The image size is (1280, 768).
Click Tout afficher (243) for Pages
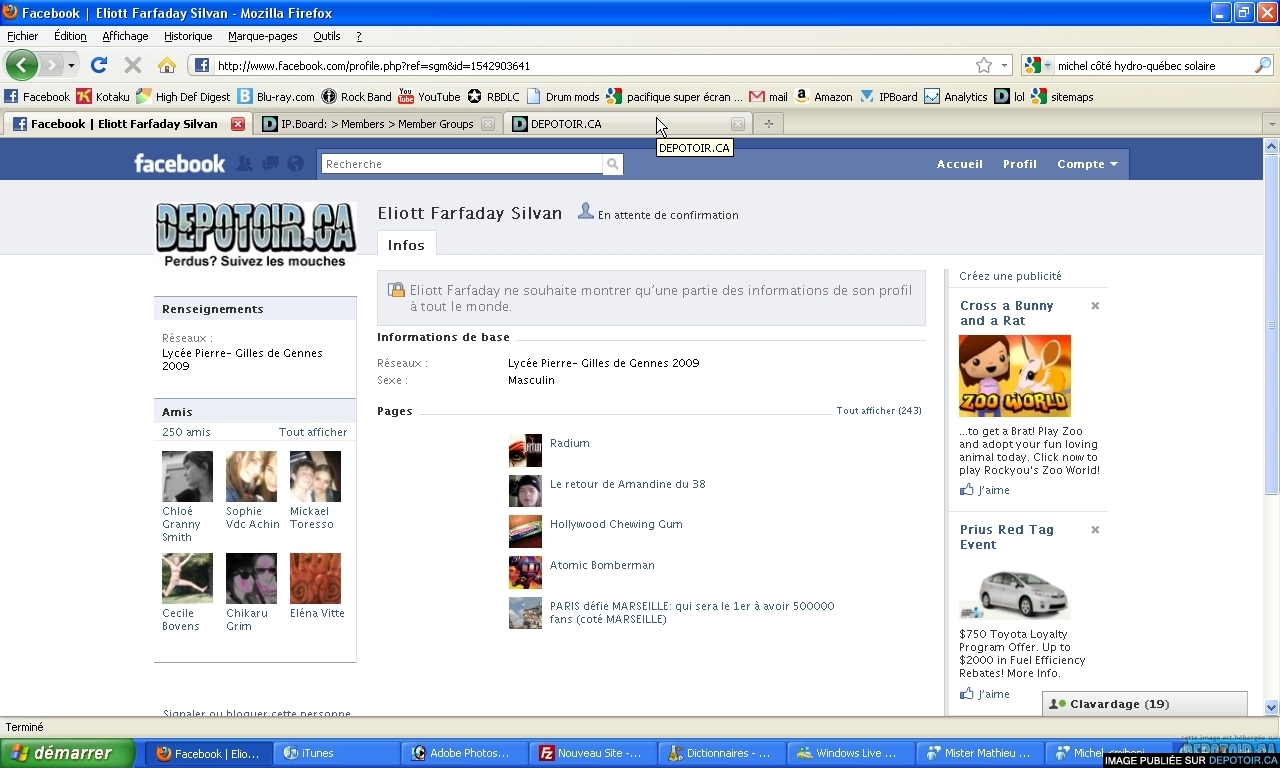(879, 411)
